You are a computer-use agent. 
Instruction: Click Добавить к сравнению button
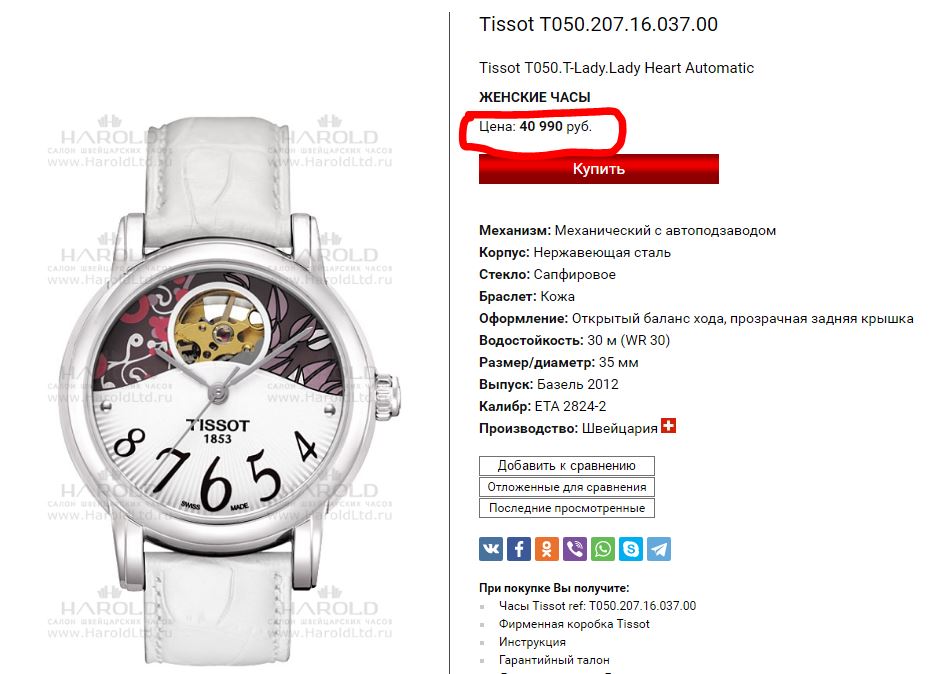[566, 466]
